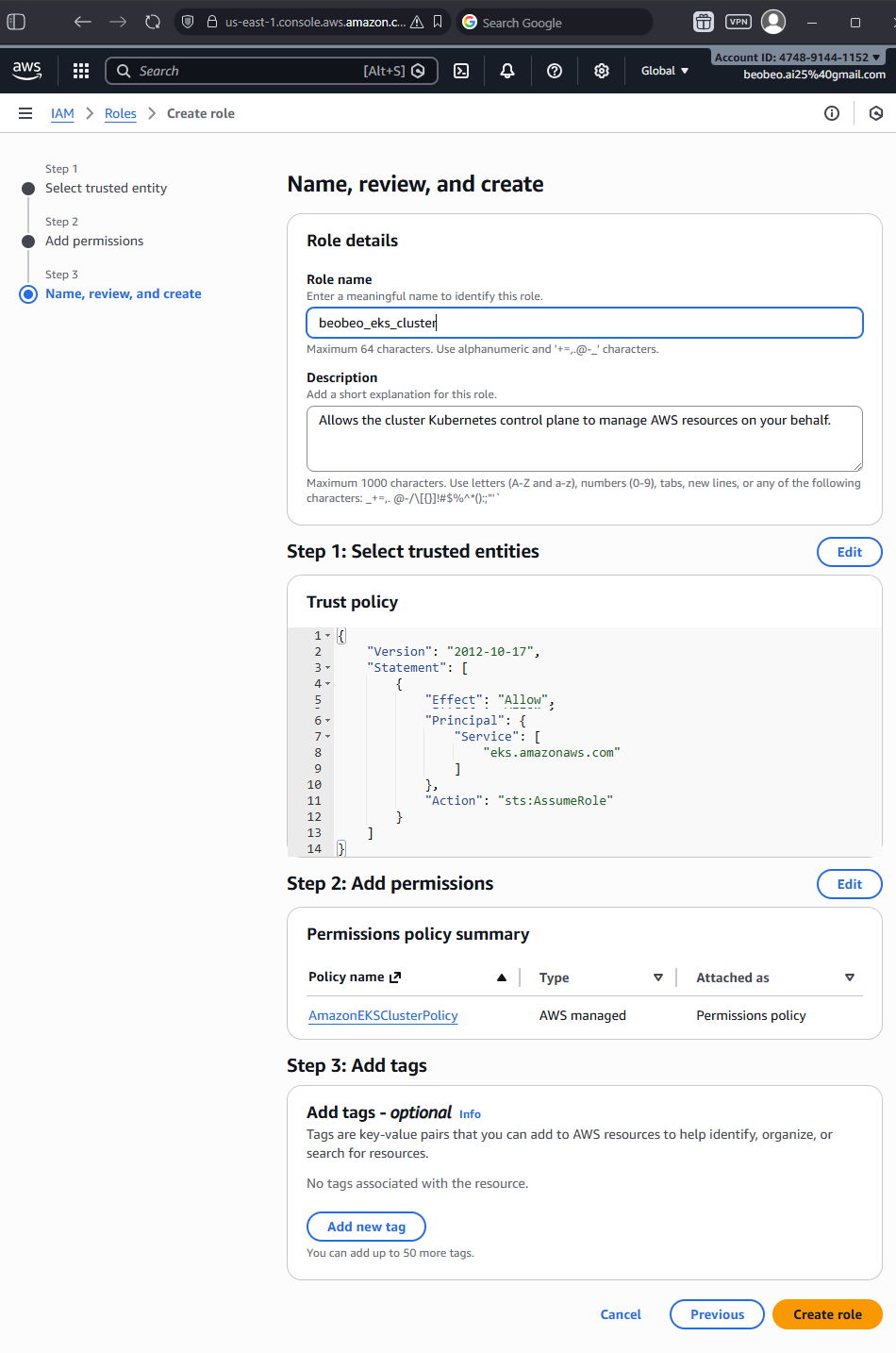Viewport: 896px width, 1353px height.
Task: Select Step 3 Name, review, and create
Action: (x=123, y=293)
